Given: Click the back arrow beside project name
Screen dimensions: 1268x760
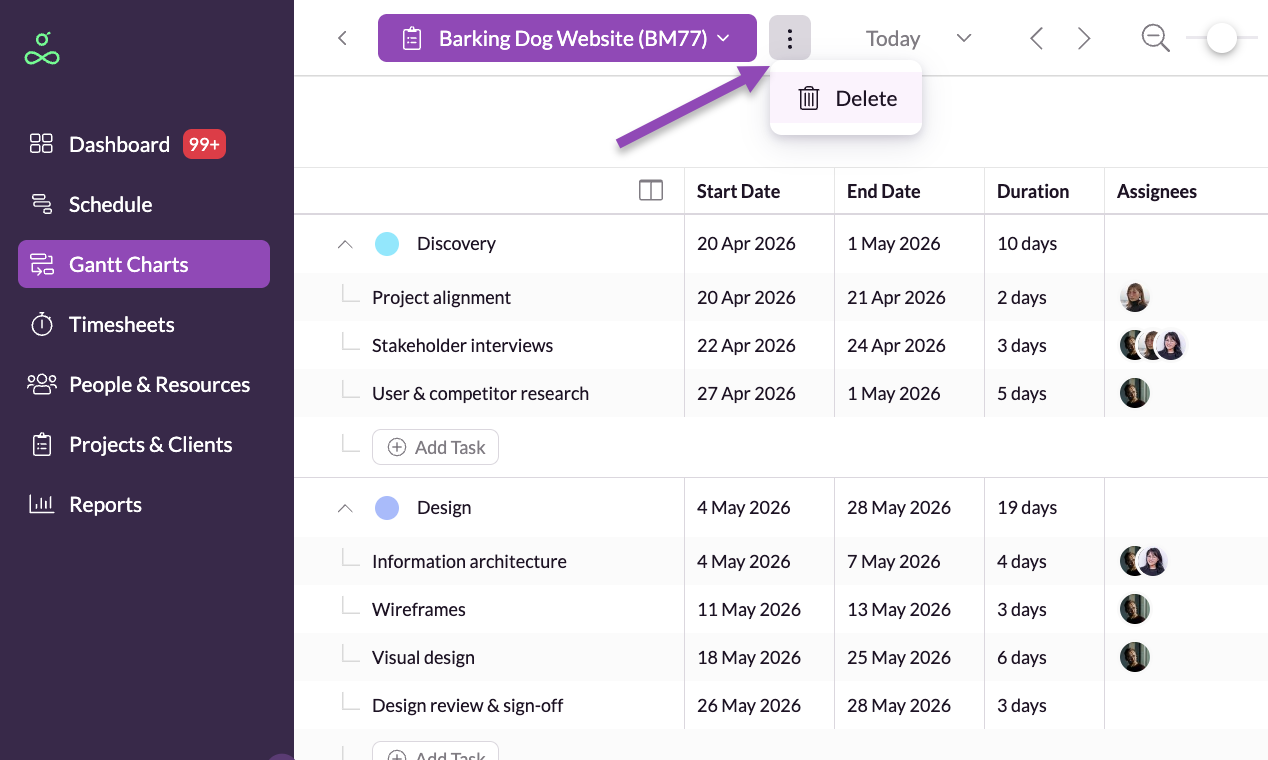Looking at the screenshot, I should 342,39.
